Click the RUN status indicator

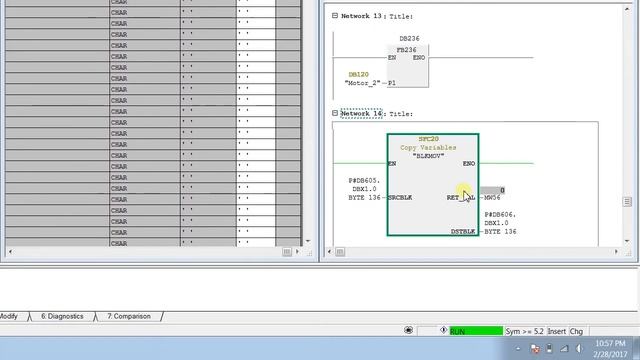pos(476,331)
